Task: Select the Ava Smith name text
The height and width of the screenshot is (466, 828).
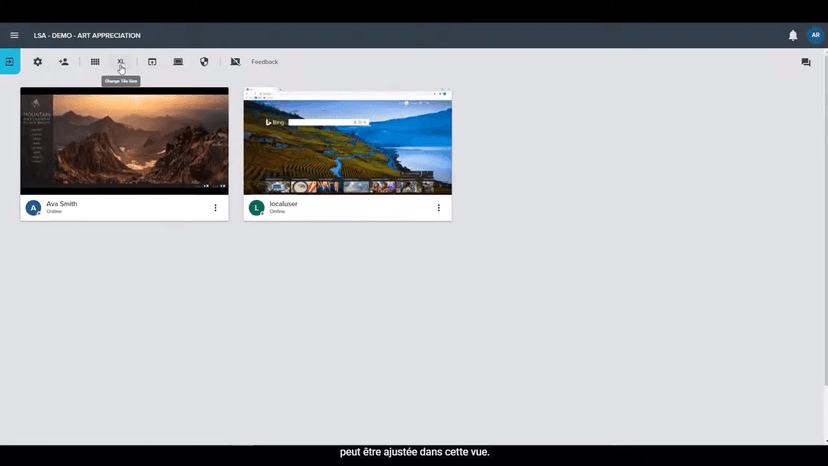Action: click(61, 204)
